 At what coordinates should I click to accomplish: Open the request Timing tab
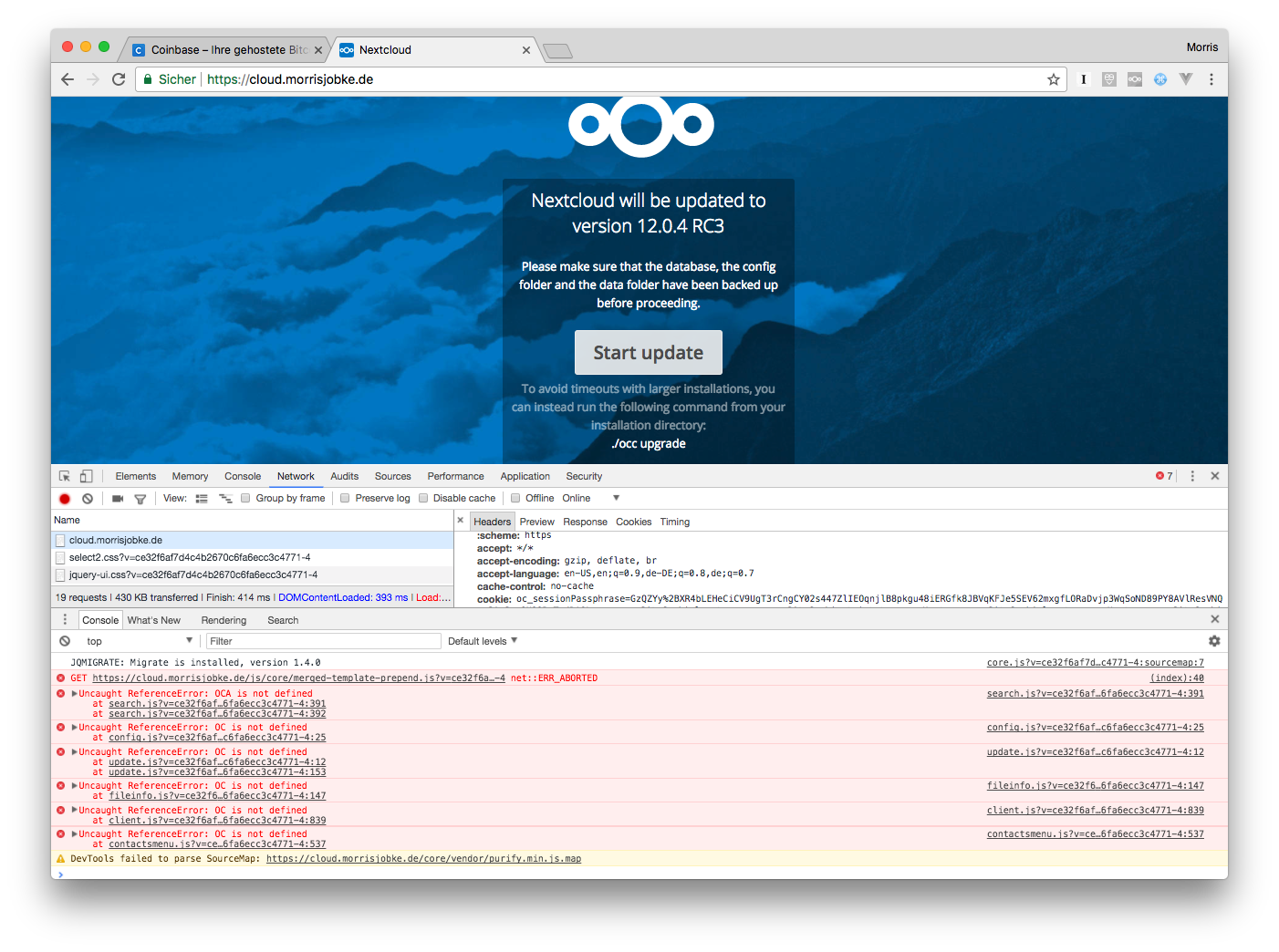675,522
